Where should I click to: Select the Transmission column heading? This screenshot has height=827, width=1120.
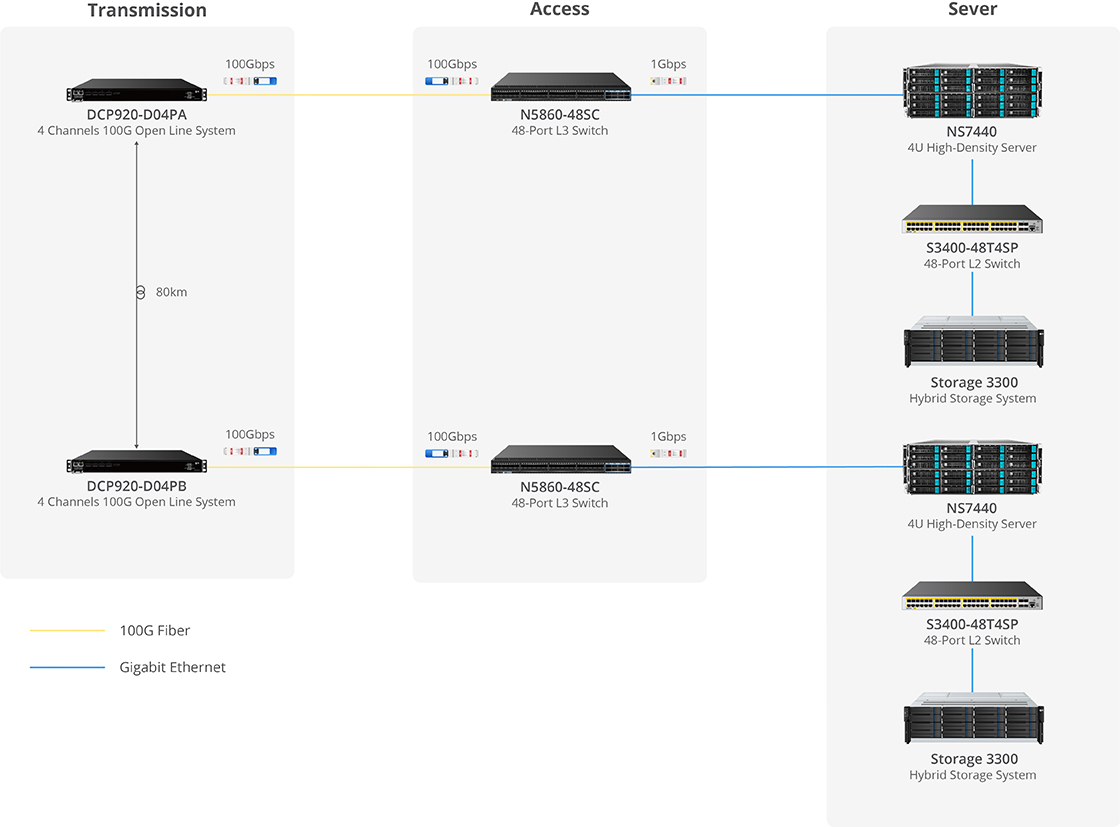pyautogui.click(x=147, y=11)
